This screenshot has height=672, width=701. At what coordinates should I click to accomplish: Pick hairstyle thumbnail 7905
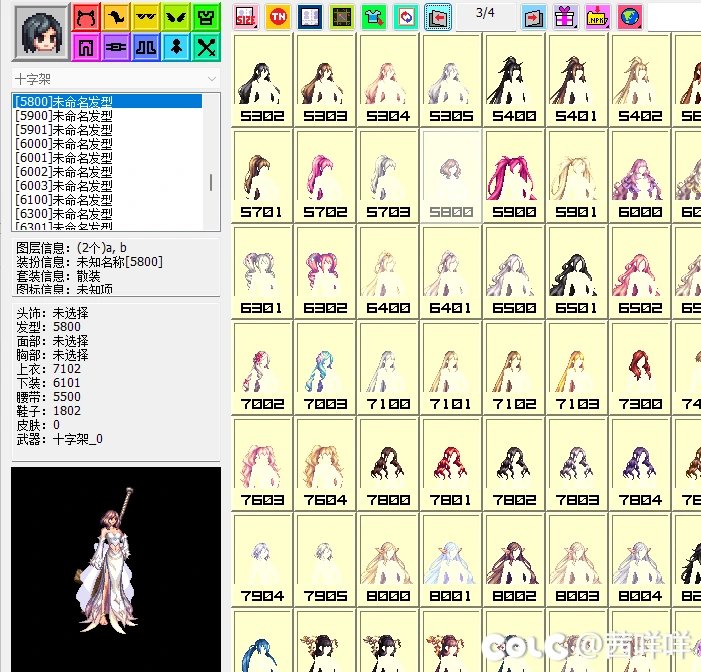click(325, 560)
